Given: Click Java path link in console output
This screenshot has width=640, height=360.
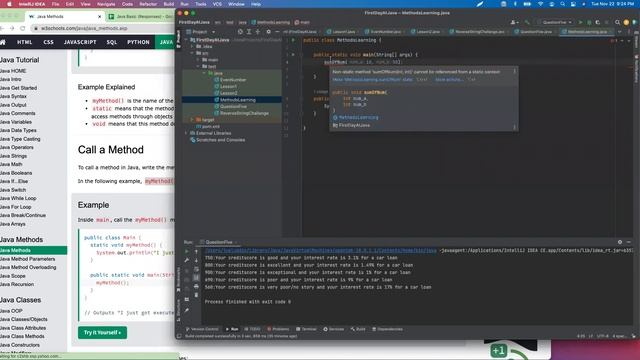Looking at the screenshot, I should click(x=320, y=250).
